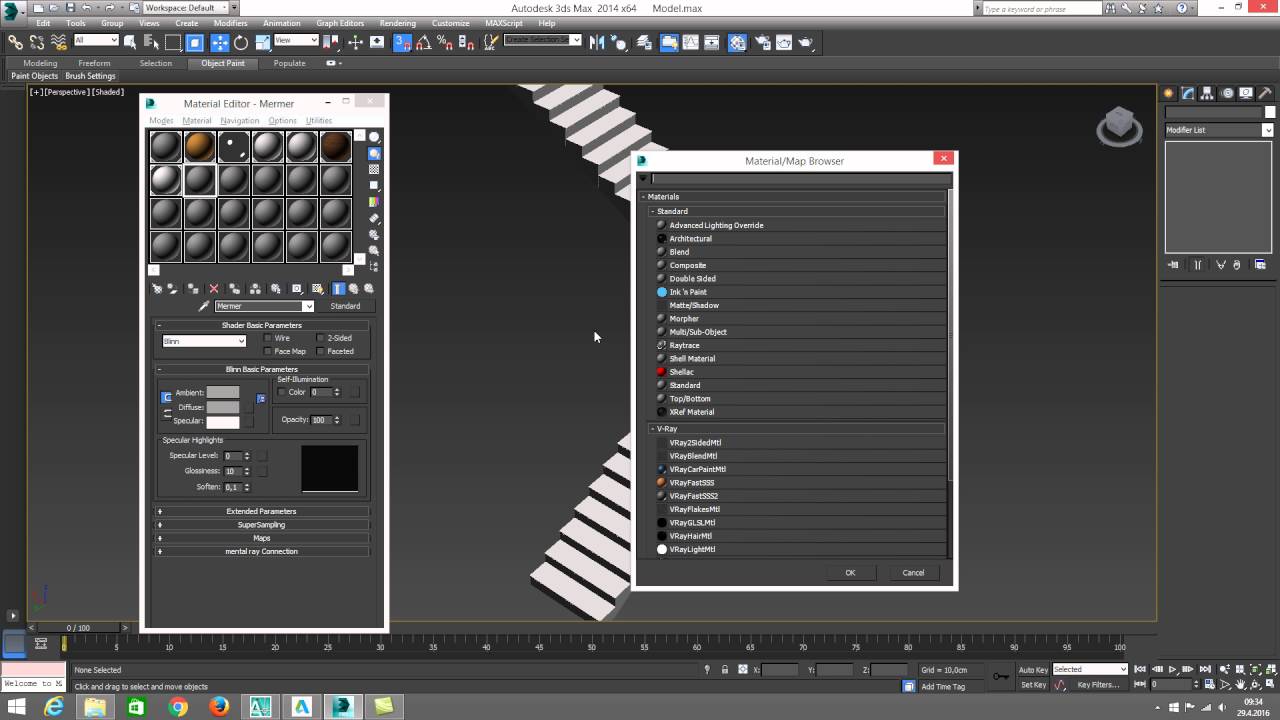Toggle the selection lock icon in status bar
This screenshot has width=1280, height=720.
pos(724,669)
